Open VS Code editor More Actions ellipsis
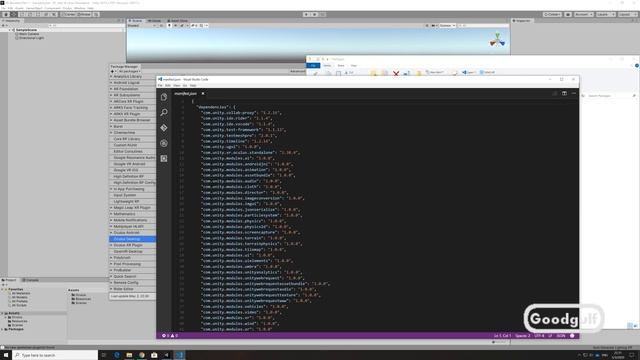Screen dimensions: 640x360 pyautogui.click(x=573, y=93)
